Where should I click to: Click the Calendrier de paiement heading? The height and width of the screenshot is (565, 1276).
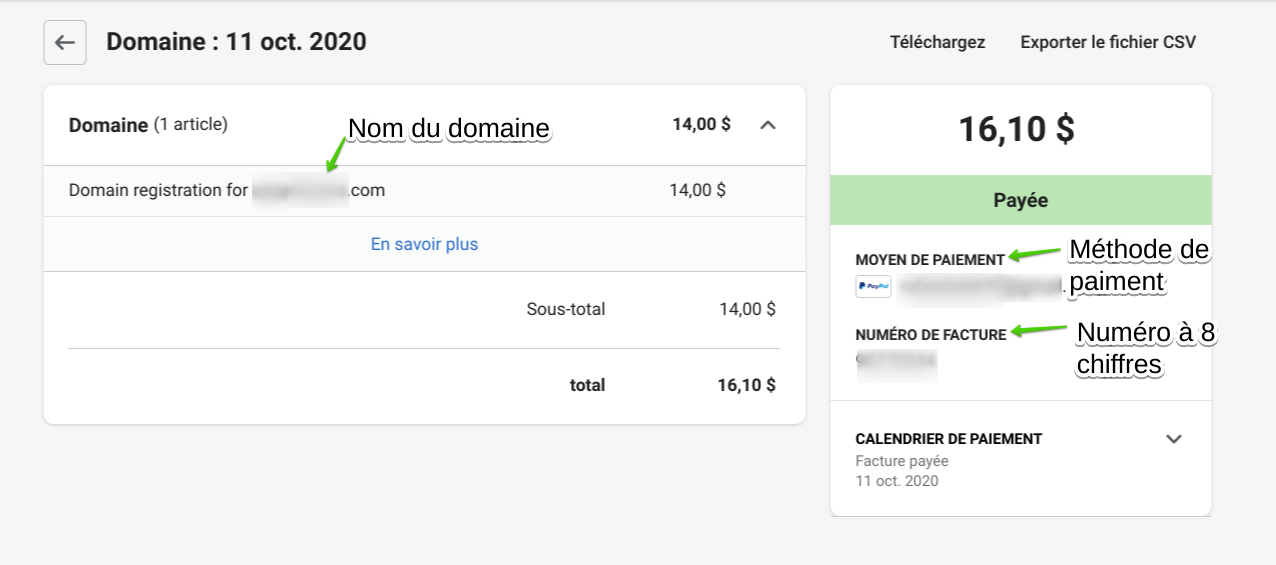(948, 439)
